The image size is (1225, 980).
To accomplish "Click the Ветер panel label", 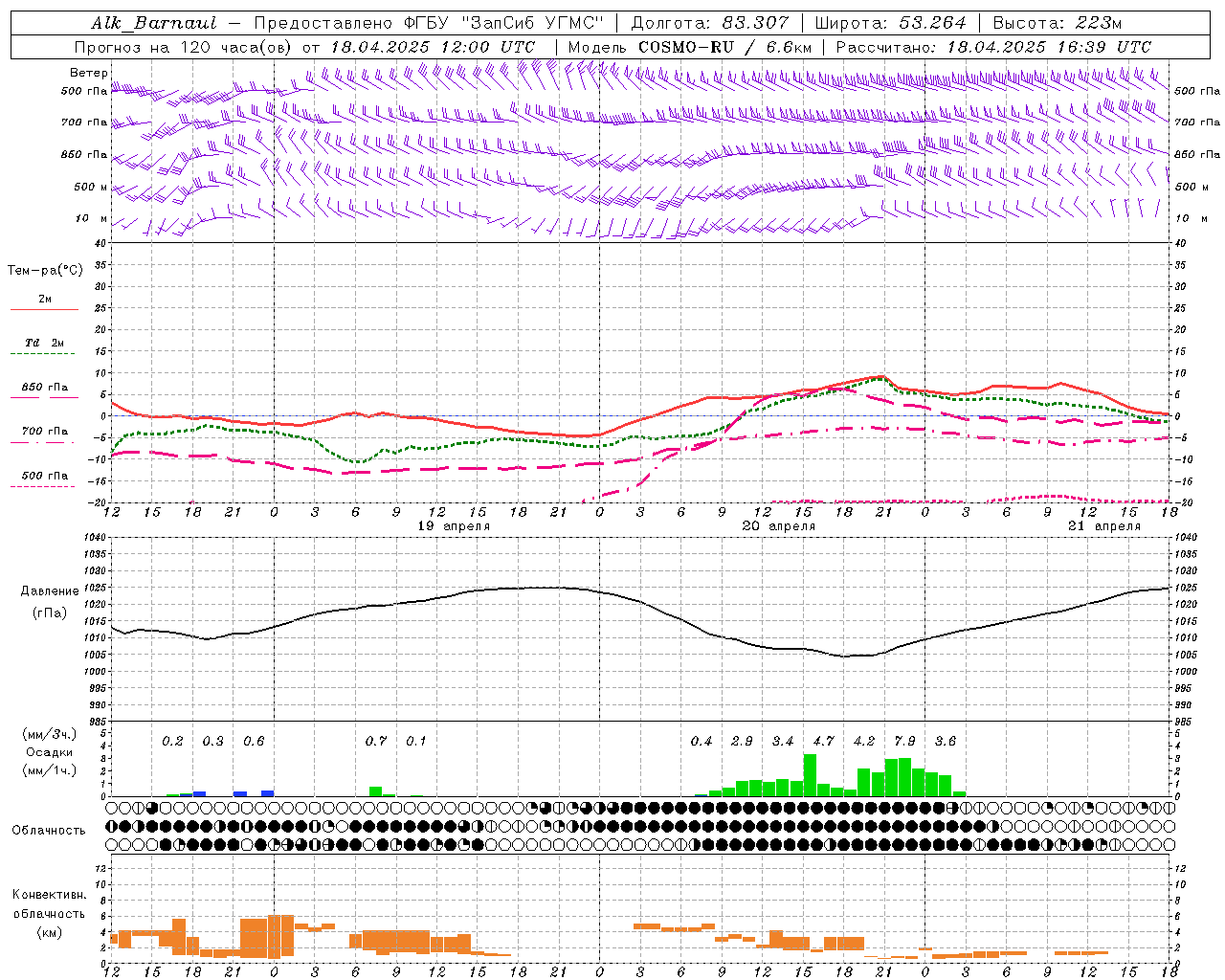I will click(x=89, y=73).
